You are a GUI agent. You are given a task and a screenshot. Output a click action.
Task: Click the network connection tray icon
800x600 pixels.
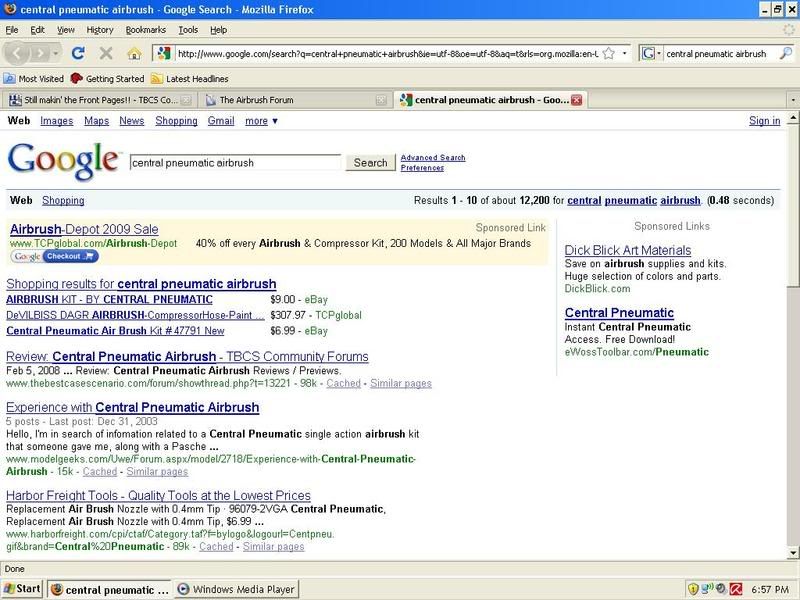click(x=707, y=589)
